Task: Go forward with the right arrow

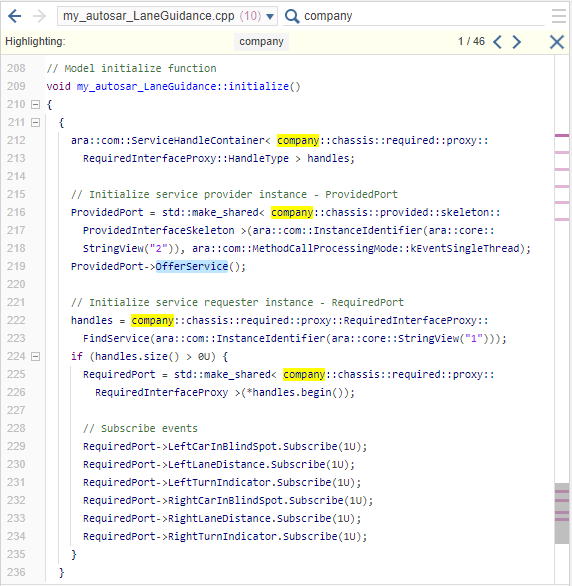Action: (39, 16)
